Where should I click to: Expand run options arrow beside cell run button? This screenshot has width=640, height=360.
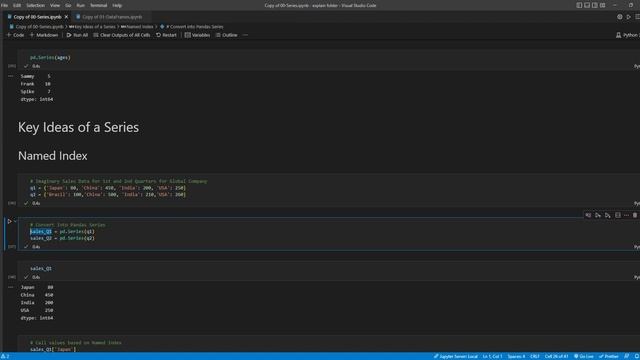click(15, 221)
